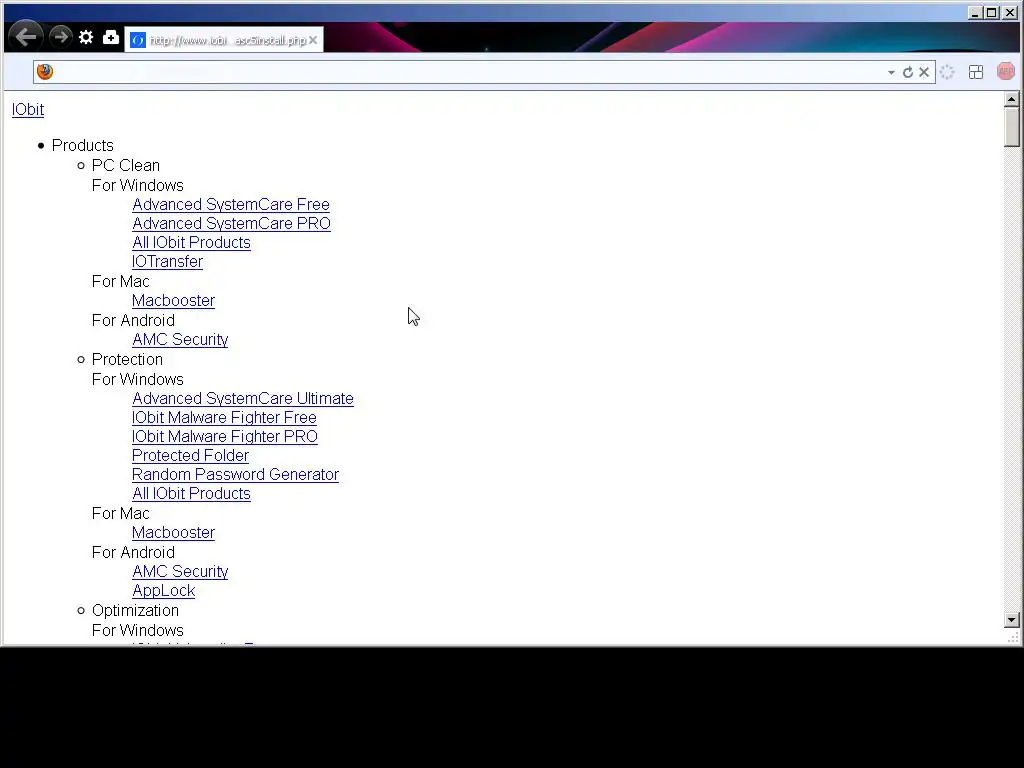Open the Advanced SystemCare Free link

pyautogui.click(x=231, y=204)
